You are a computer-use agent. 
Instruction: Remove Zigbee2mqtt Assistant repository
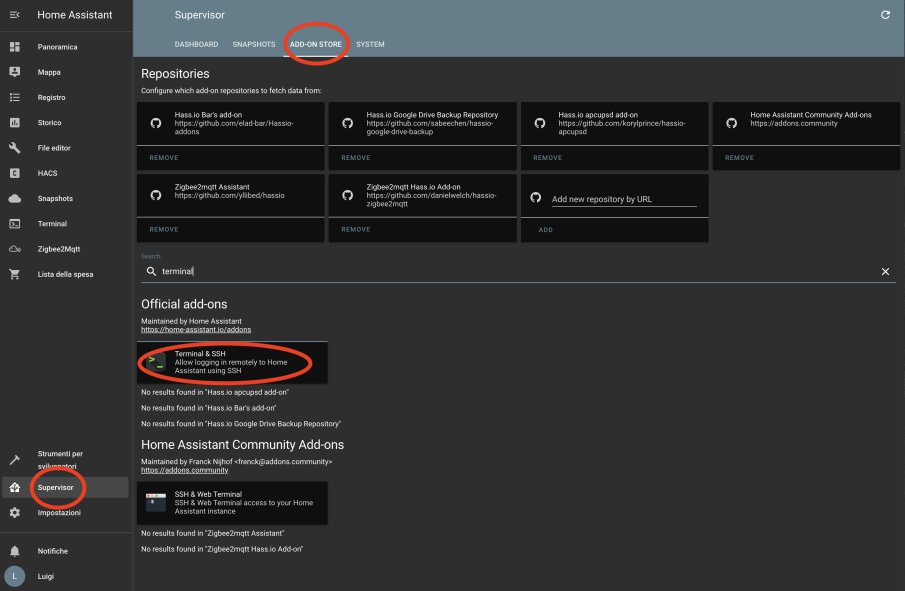coord(164,229)
